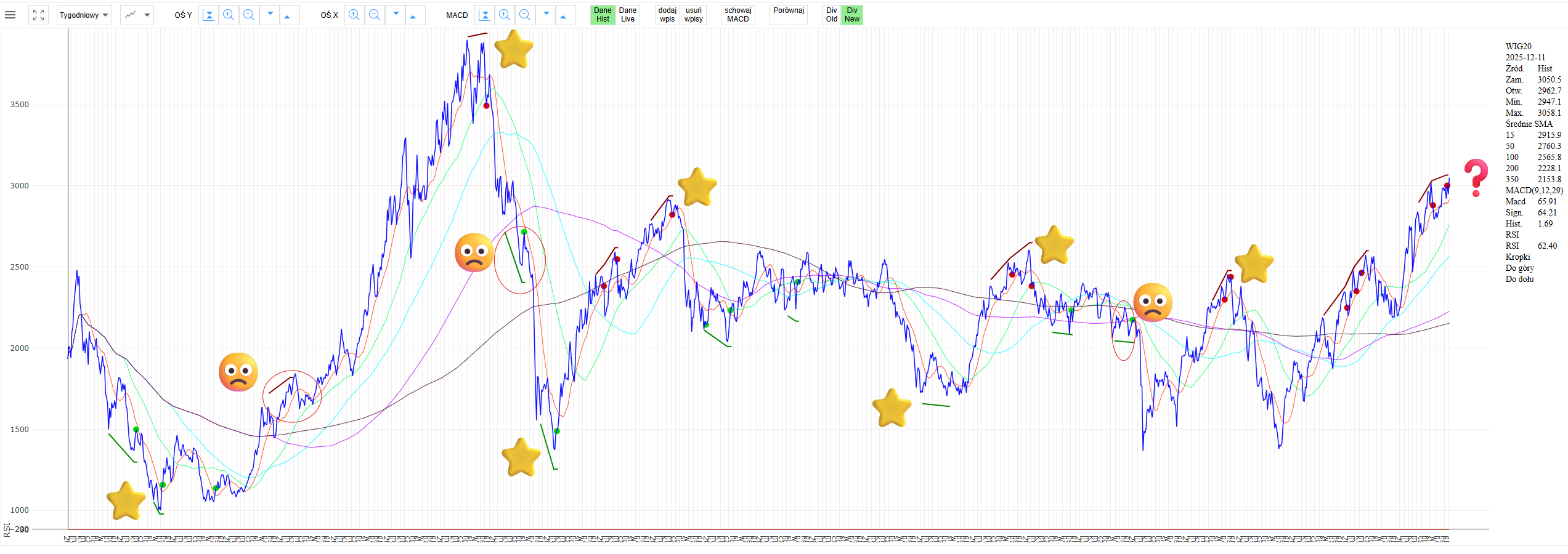This screenshot has width=1568, height=554.
Task: Reset the OŚ Y axis scale
Action: click(x=209, y=15)
